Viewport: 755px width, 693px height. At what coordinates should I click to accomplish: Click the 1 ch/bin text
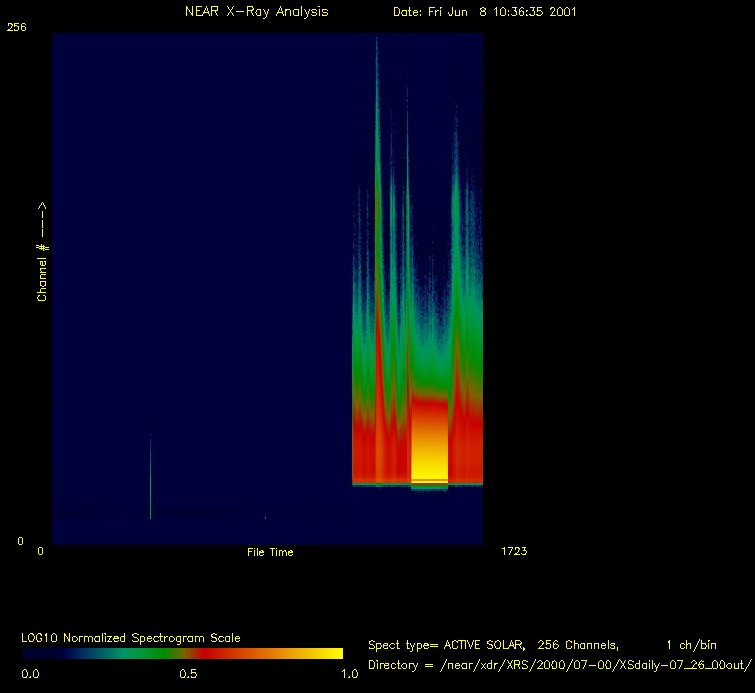691,645
